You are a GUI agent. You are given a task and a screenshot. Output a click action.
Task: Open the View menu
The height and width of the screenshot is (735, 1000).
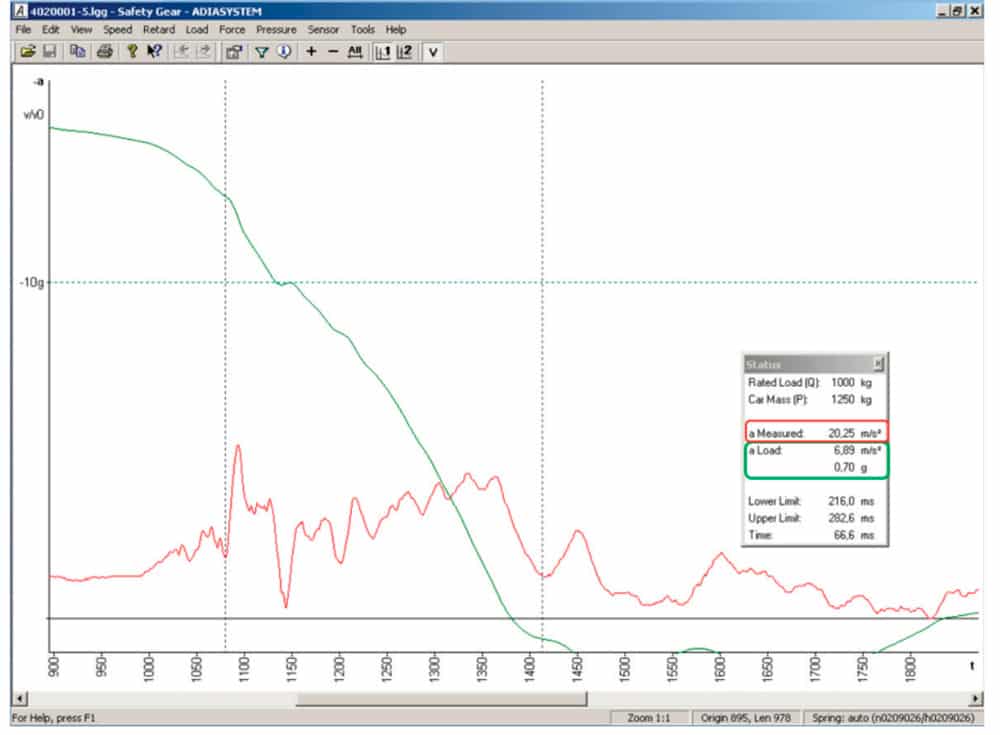(x=82, y=29)
